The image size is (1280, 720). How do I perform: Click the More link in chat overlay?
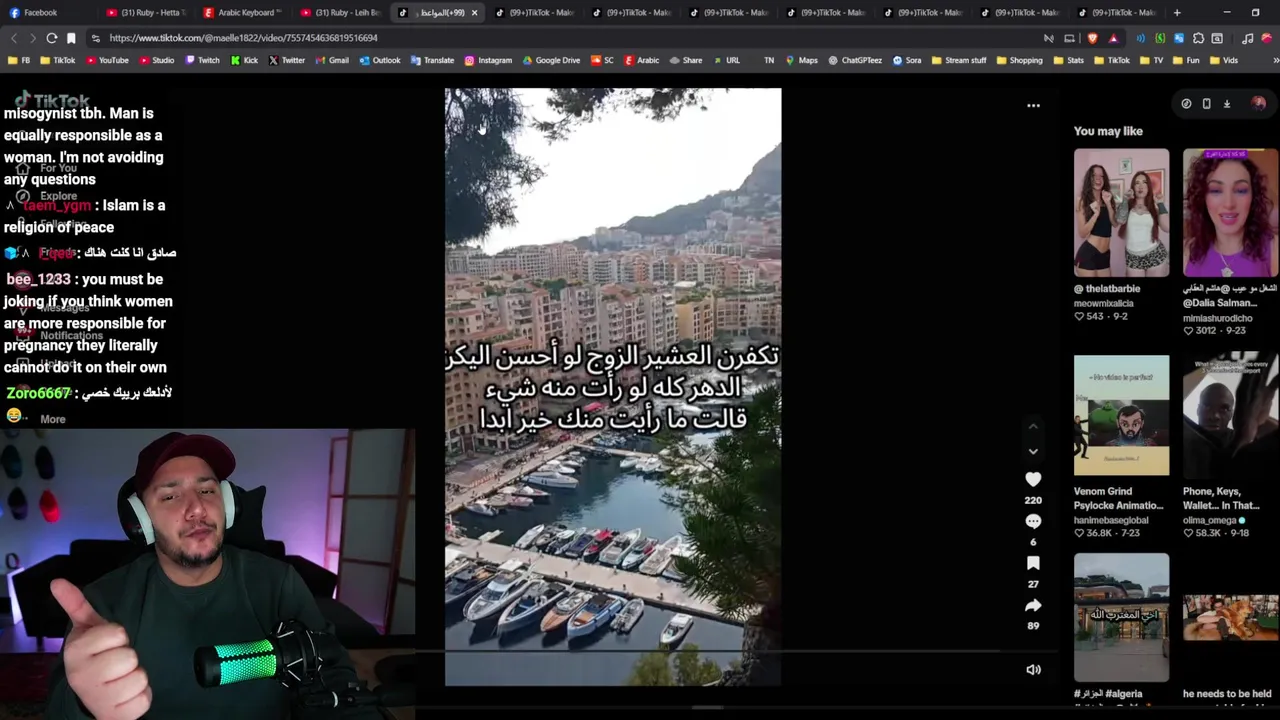53,419
